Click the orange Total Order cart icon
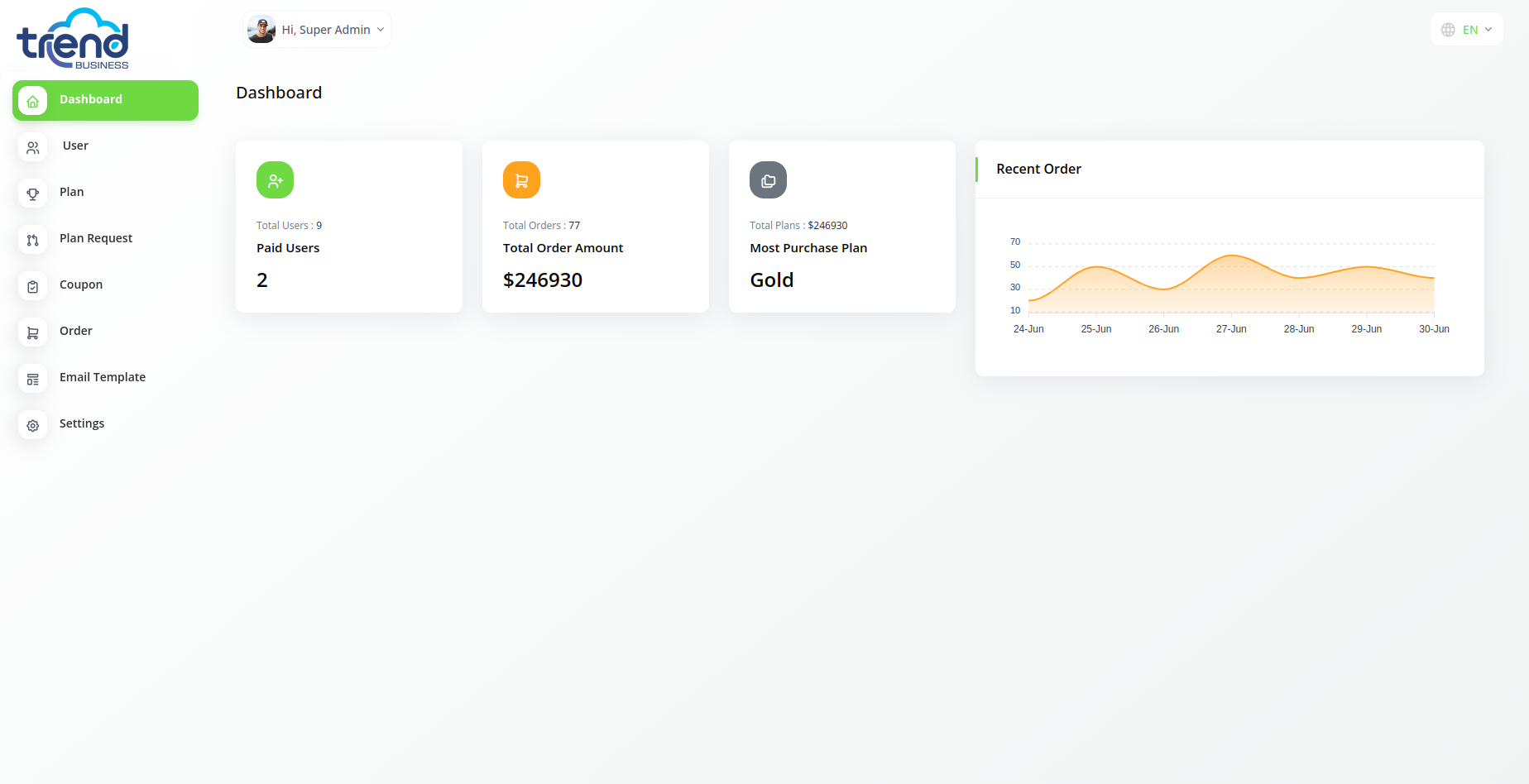The height and width of the screenshot is (784, 1529). [x=521, y=180]
